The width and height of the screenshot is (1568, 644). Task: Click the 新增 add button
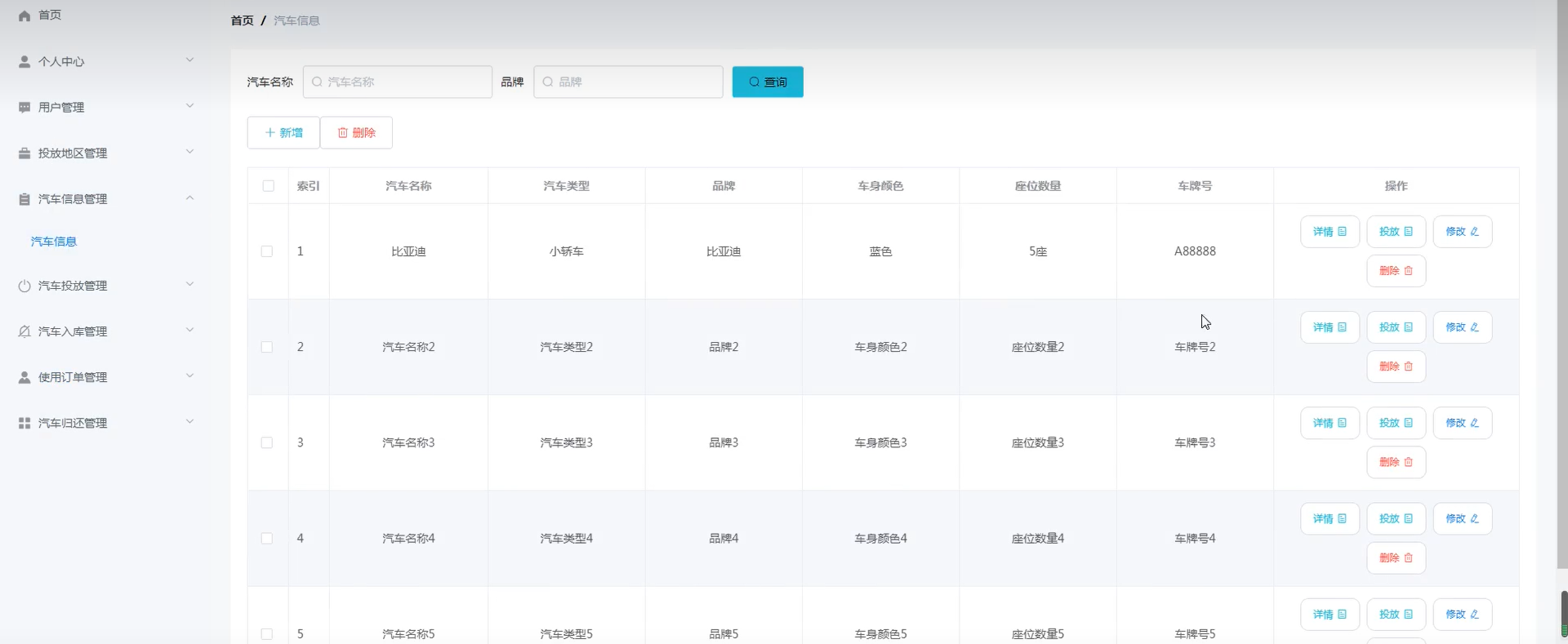(x=283, y=132)
